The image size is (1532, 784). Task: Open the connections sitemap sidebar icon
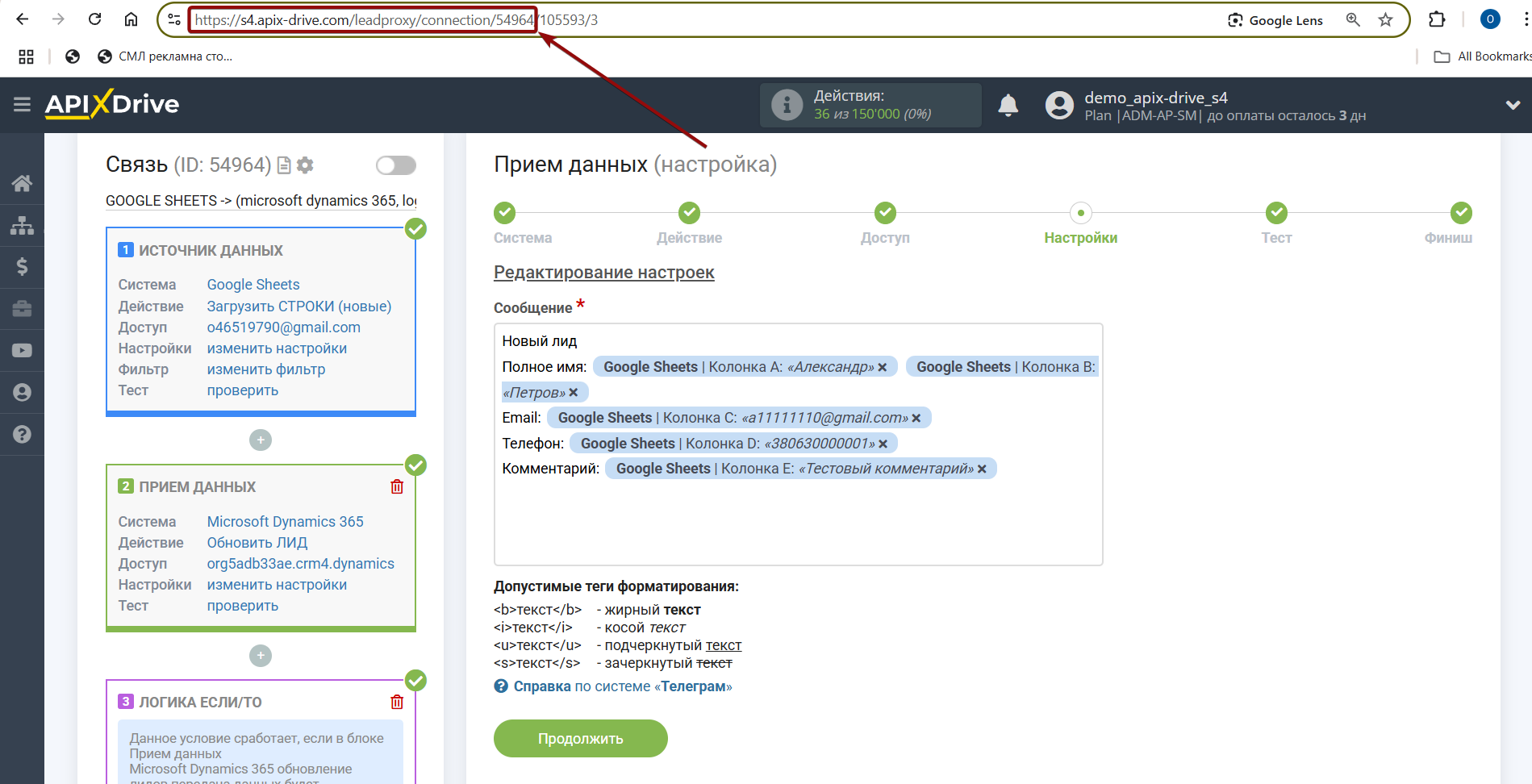pyautogui.click(x=22, y=225)
